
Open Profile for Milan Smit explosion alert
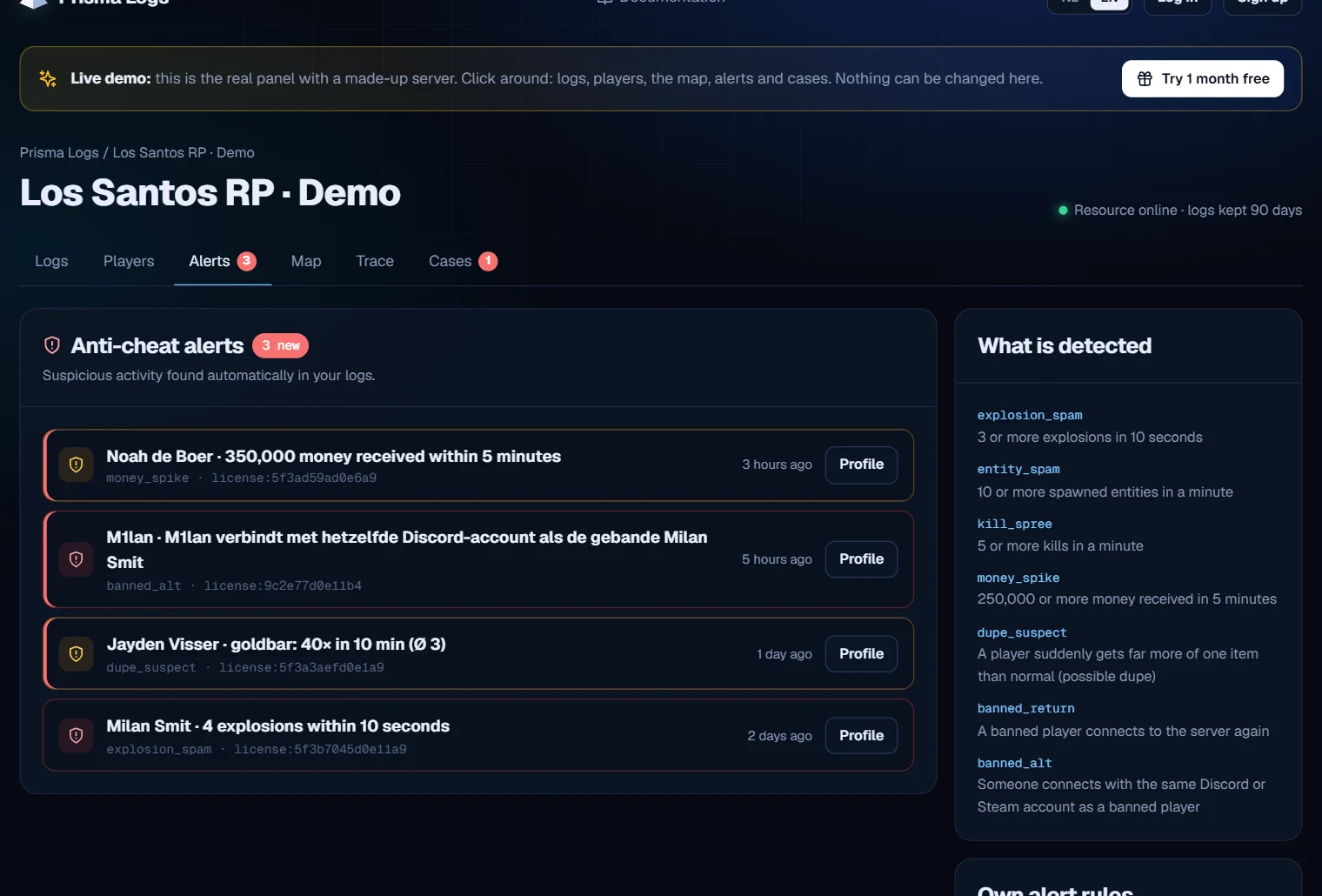pos(861,735)
